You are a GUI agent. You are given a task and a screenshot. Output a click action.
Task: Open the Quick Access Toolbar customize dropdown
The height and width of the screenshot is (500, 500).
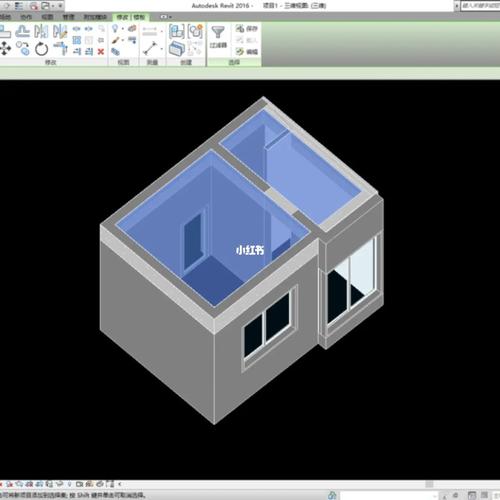point(60,6)
